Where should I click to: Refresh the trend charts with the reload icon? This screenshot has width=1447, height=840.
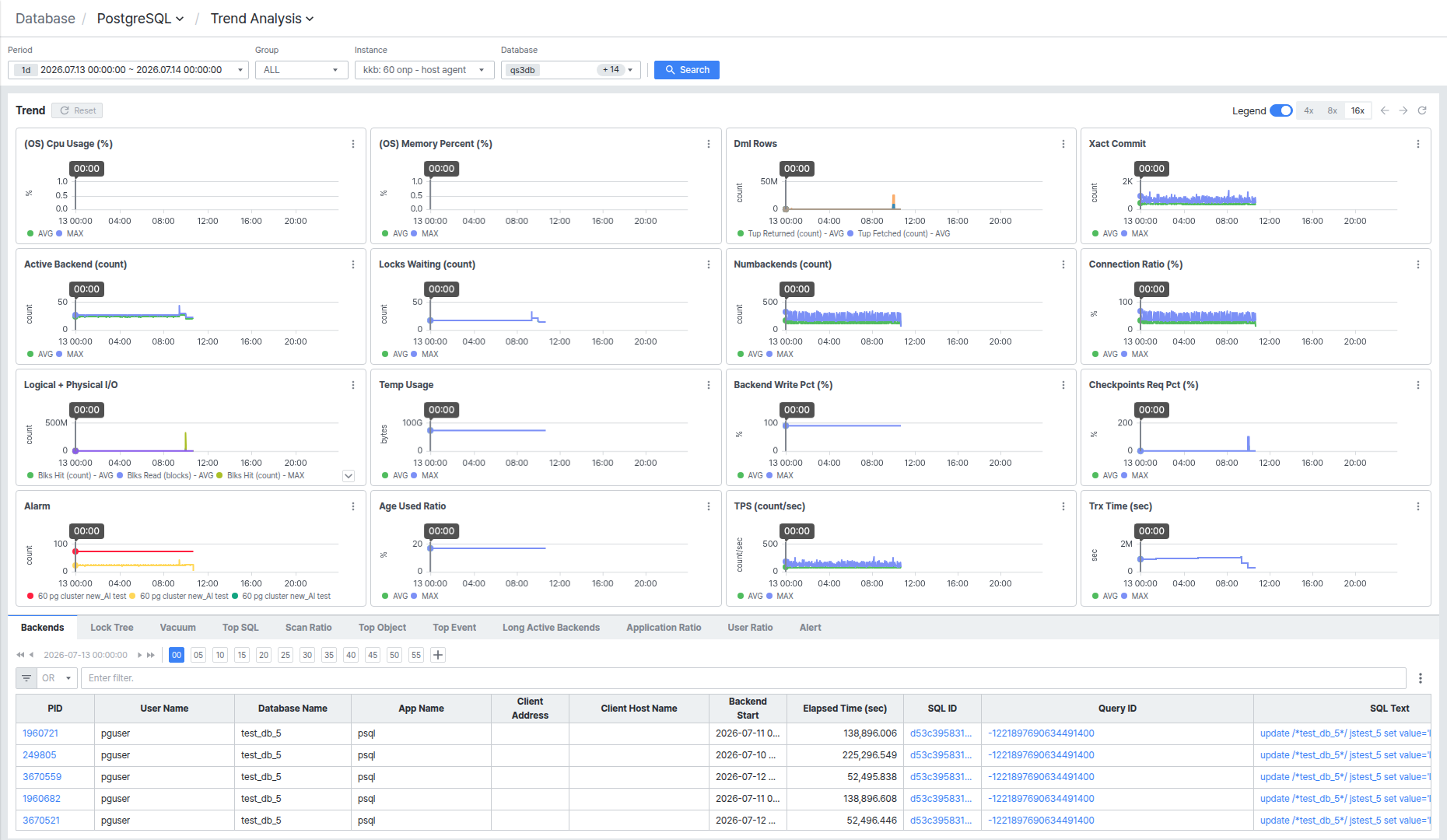tap(1422, 110)
